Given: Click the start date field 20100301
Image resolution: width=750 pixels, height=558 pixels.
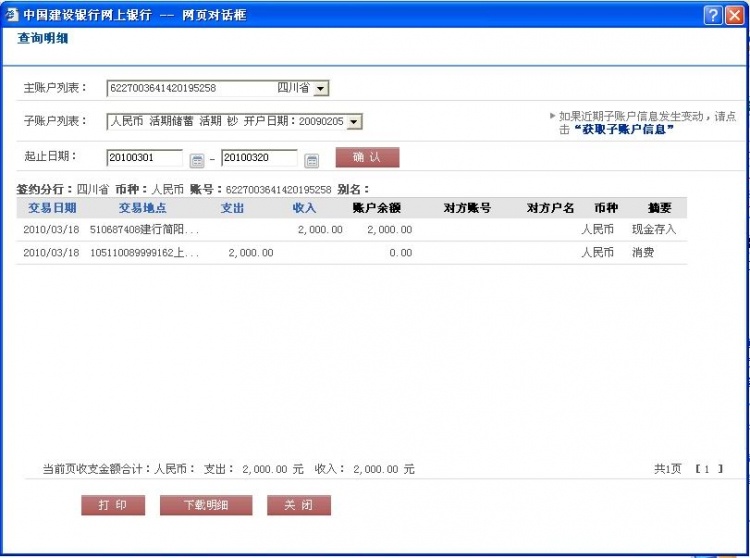Looking at the screenshot, I should click(144, 157).
